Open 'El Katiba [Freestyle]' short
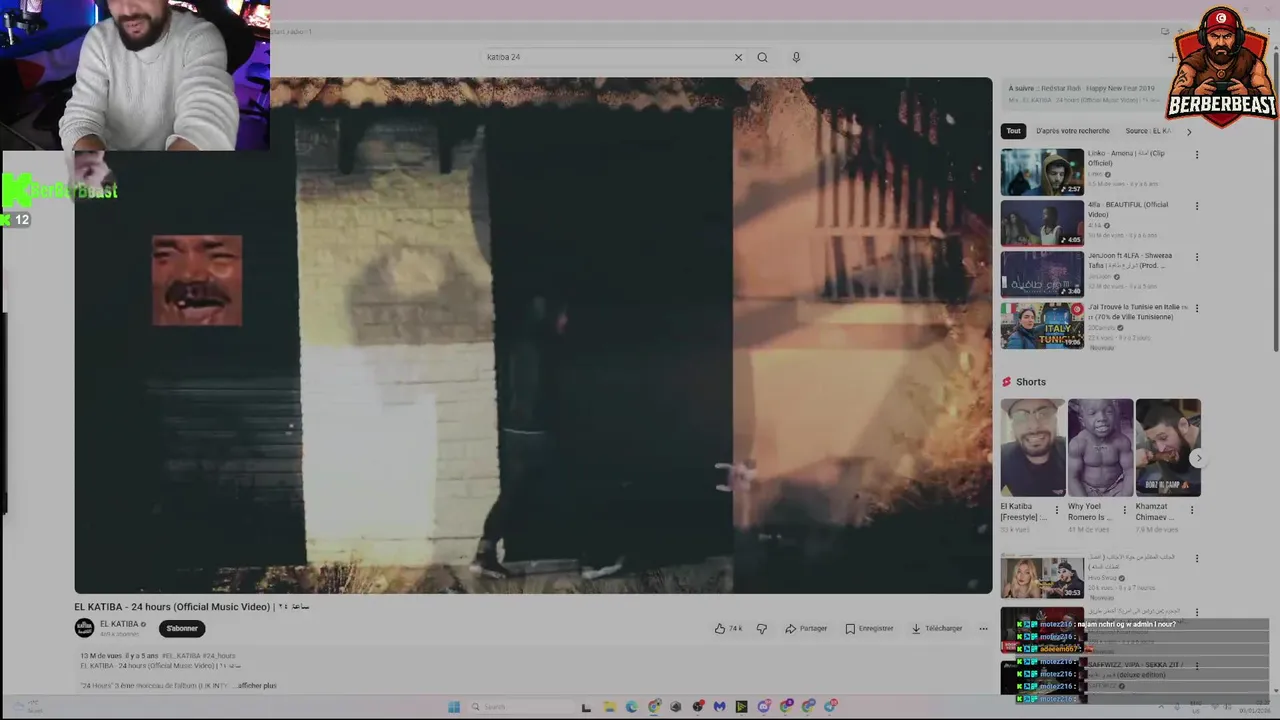Viewport: 1280px width, 720px height. click(x=1033, y=448)
